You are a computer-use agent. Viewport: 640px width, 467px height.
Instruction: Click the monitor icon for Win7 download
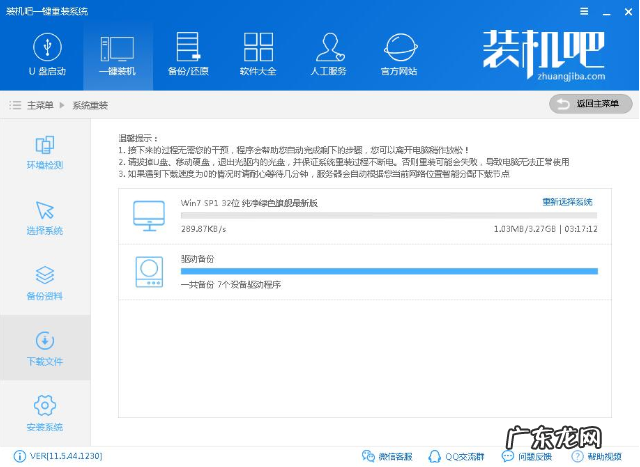pyautogui.click(x=149, y=216)
